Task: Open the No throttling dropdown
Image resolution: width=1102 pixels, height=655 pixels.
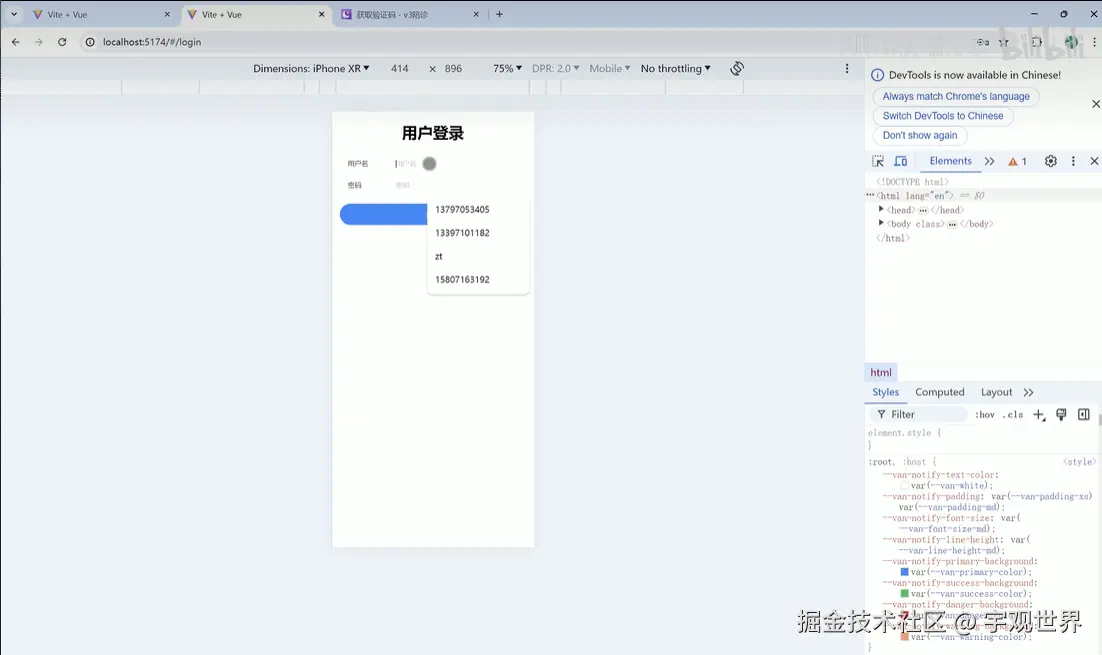Action: [675, 68]
